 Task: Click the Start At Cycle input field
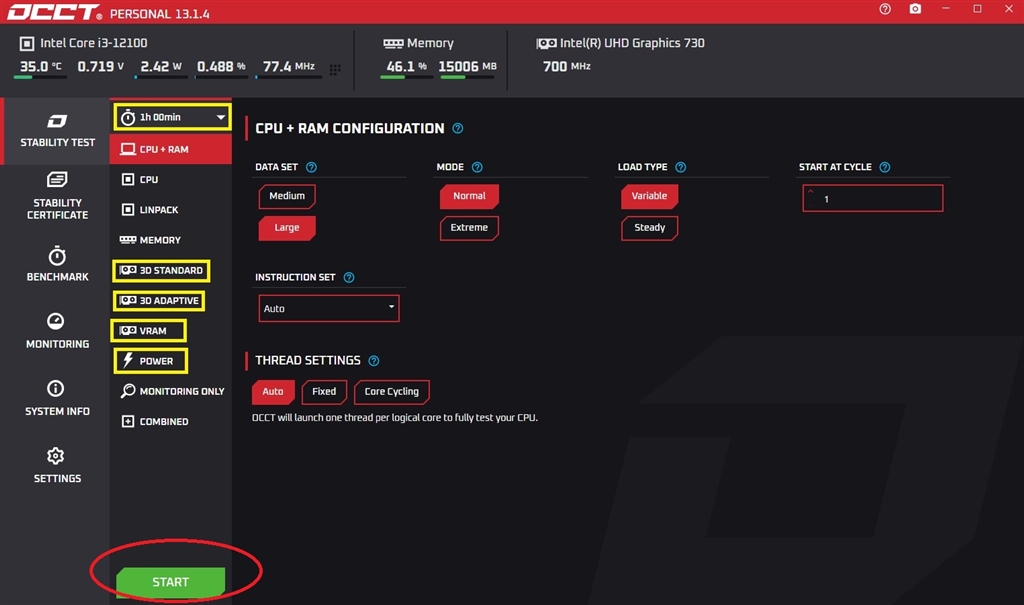coord(872,198)
